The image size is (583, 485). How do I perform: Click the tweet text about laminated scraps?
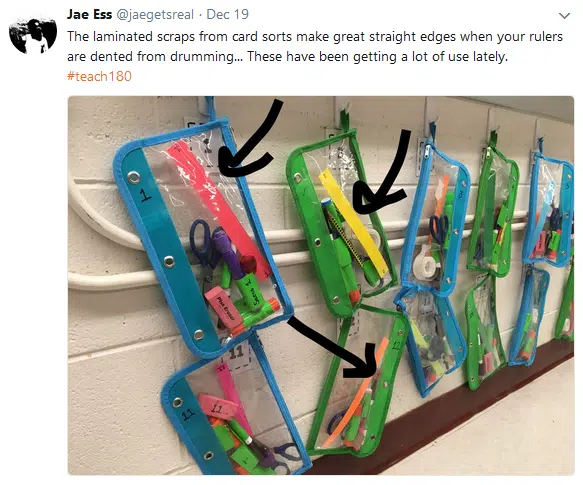tap(315, 46)
